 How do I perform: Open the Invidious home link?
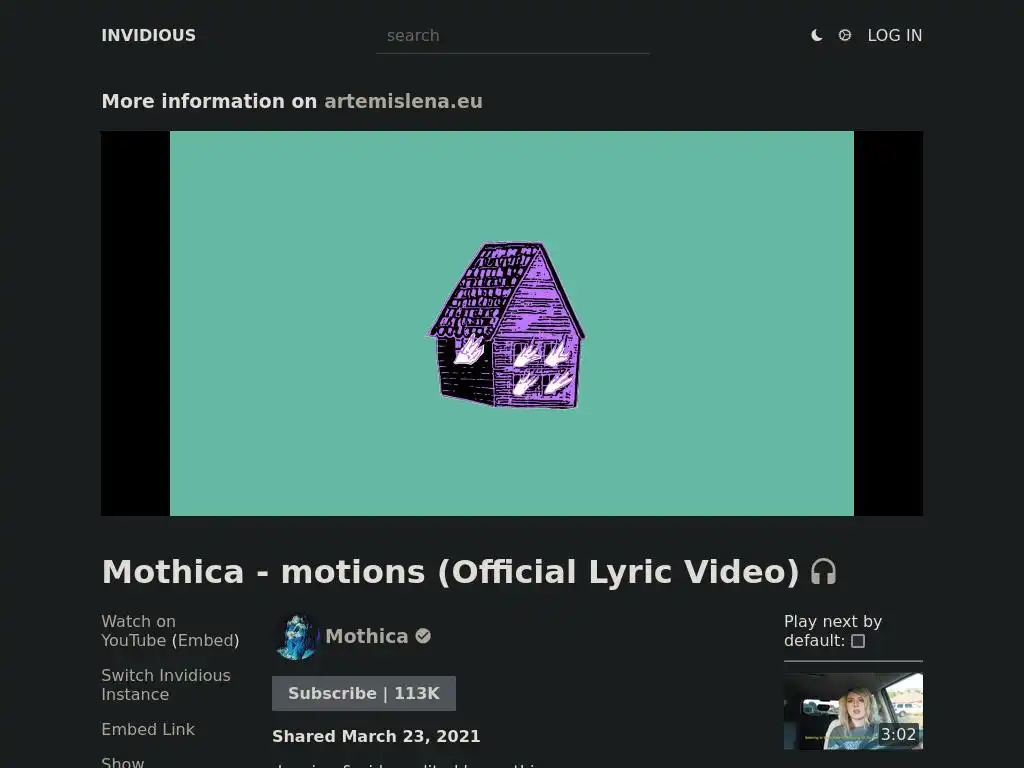point(148,35)
